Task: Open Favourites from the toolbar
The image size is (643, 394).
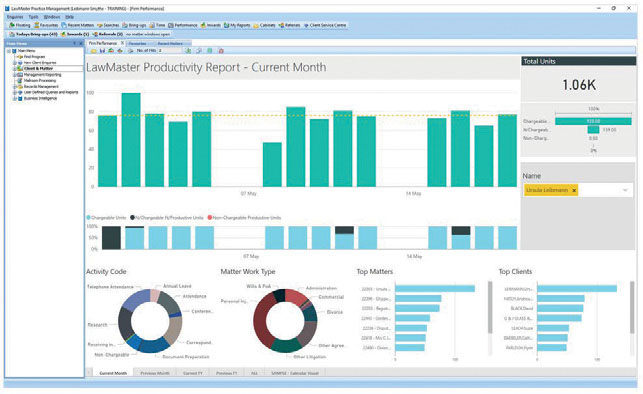Action: 46,25
